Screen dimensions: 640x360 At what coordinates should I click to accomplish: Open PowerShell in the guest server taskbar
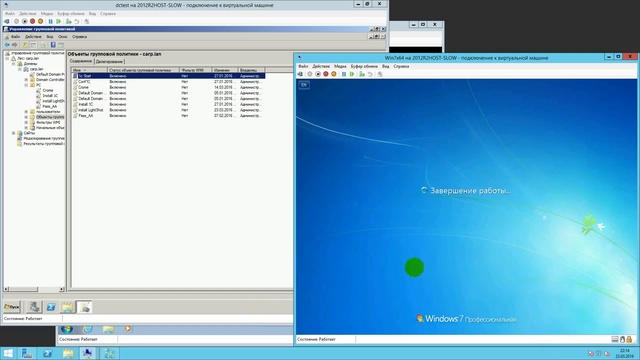[51, 307]
